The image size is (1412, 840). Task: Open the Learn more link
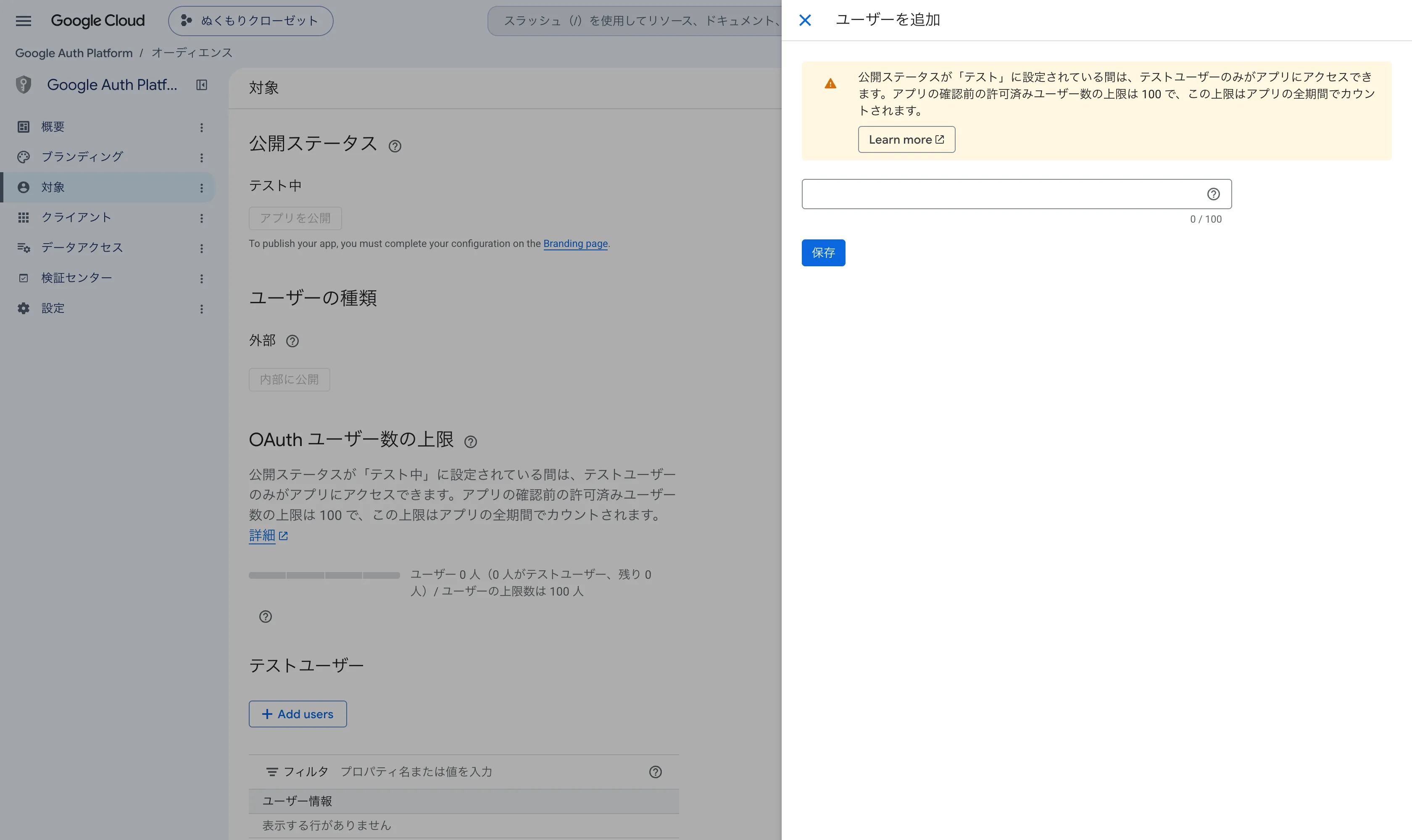[x=906, y=139]
